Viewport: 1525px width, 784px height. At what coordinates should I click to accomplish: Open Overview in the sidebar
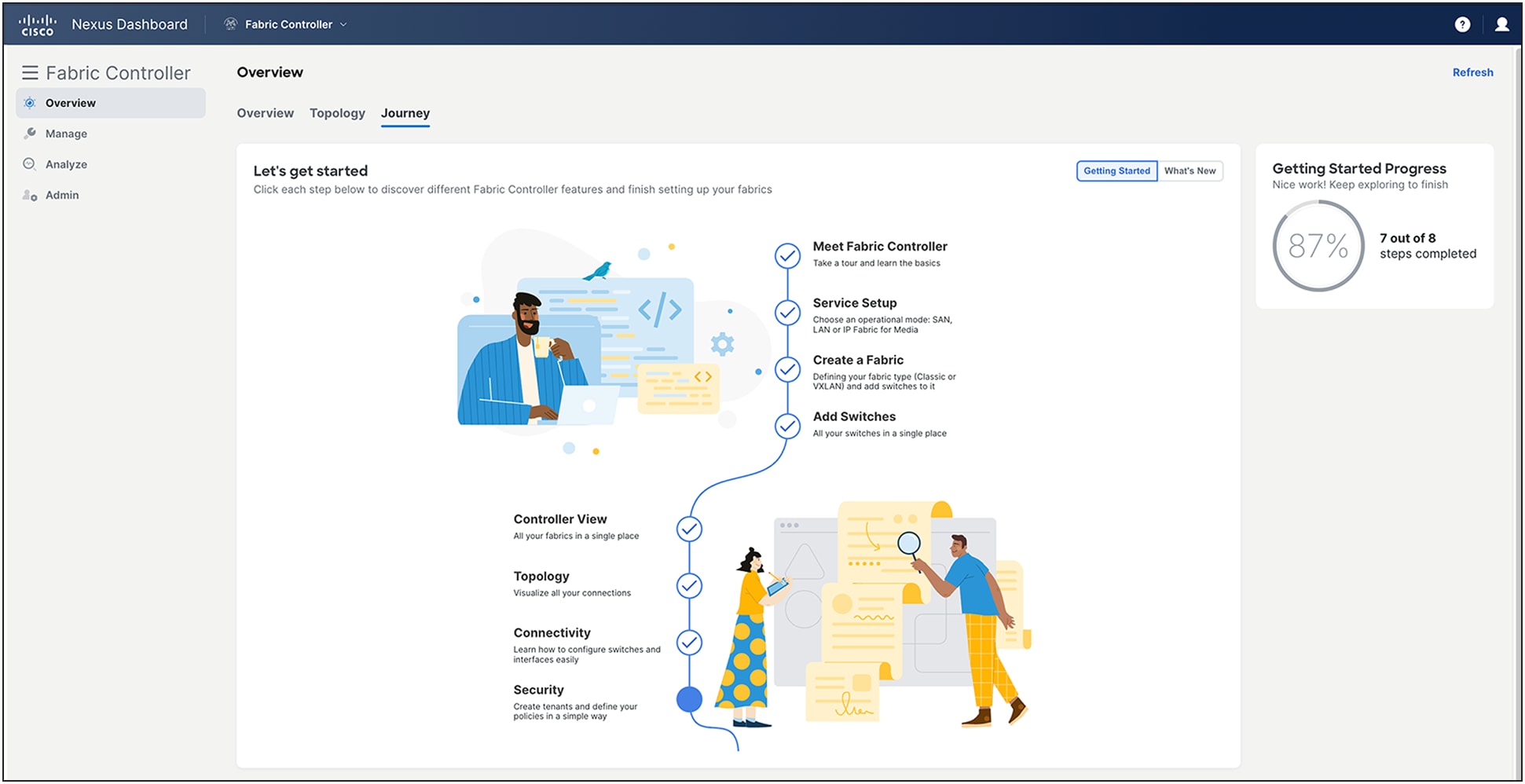(111, 103)
